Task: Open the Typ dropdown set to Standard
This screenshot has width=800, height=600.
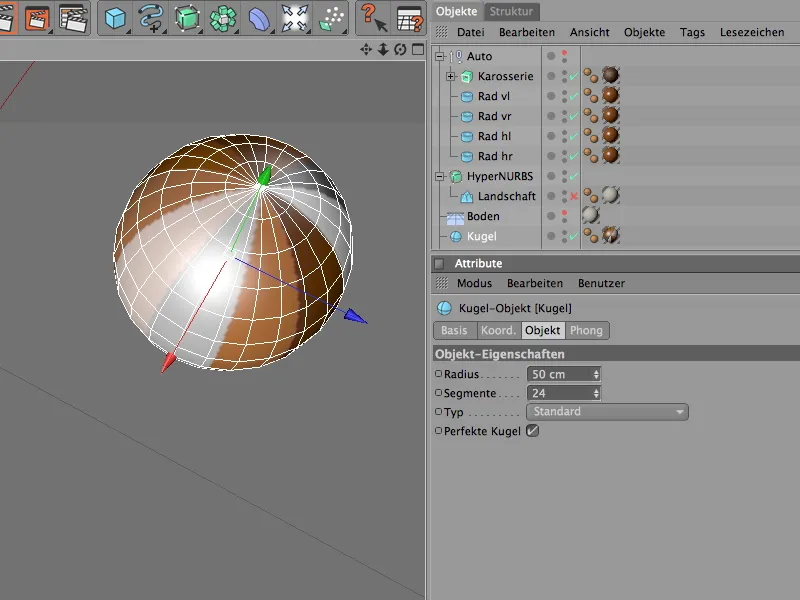Action: point(607,412)
